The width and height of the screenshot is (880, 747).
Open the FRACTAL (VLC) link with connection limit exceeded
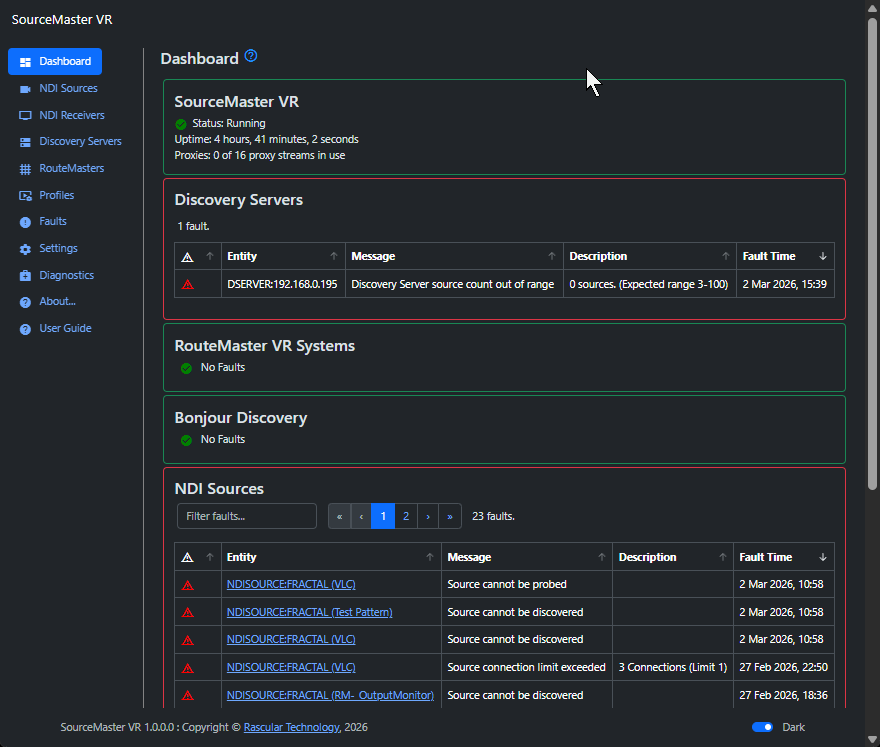click(291, 667)
